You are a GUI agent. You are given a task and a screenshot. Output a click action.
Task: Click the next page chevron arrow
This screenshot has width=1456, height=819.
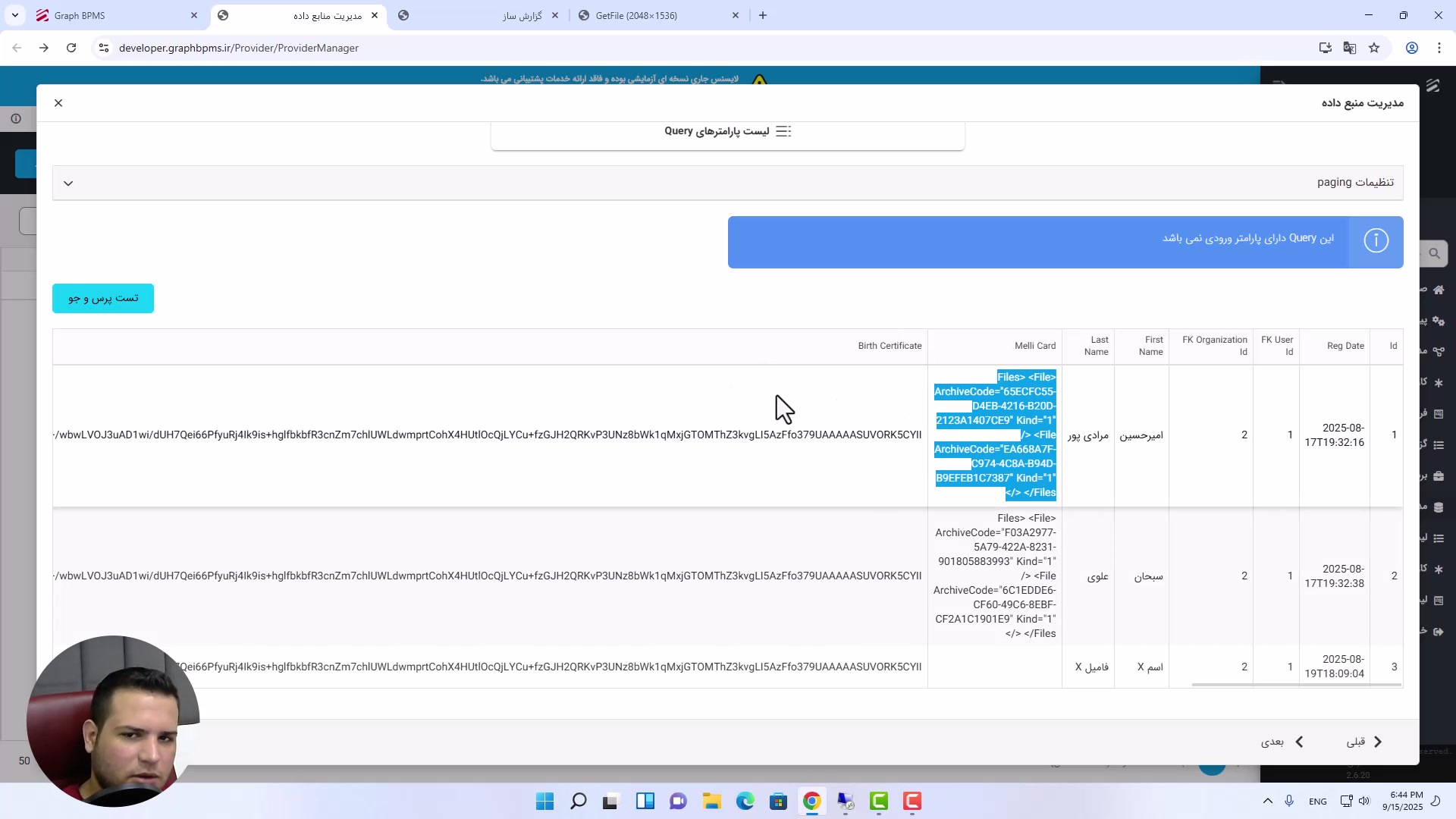point(1299,742)
